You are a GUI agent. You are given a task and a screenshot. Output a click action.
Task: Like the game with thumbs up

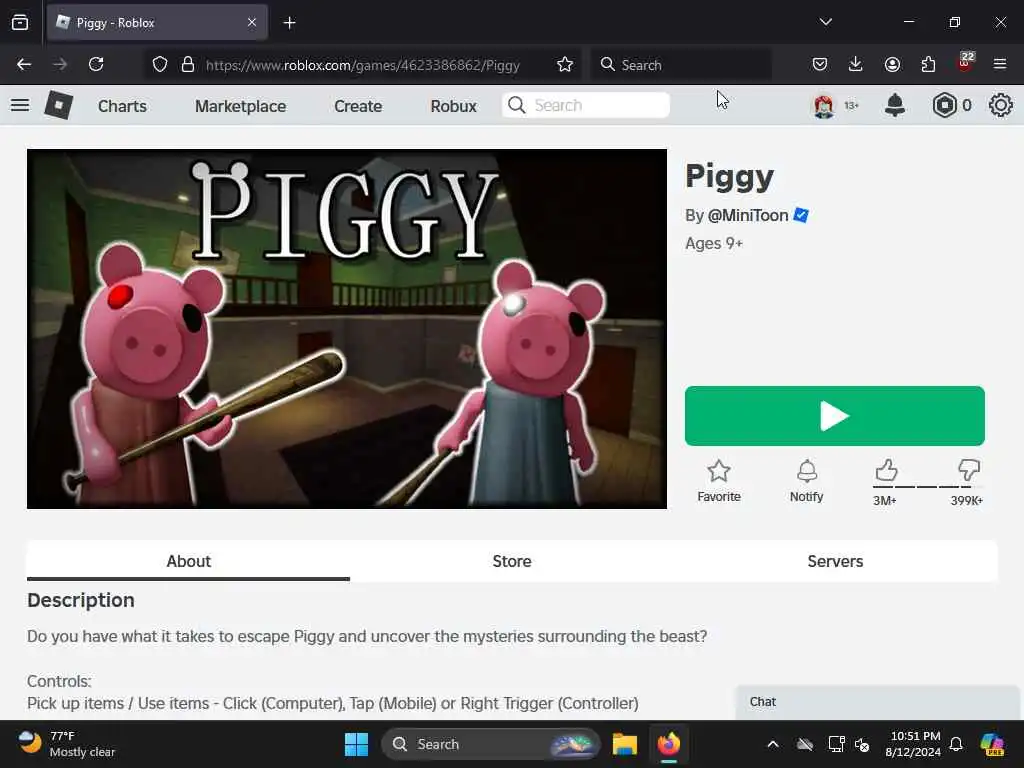coord(886,470)
